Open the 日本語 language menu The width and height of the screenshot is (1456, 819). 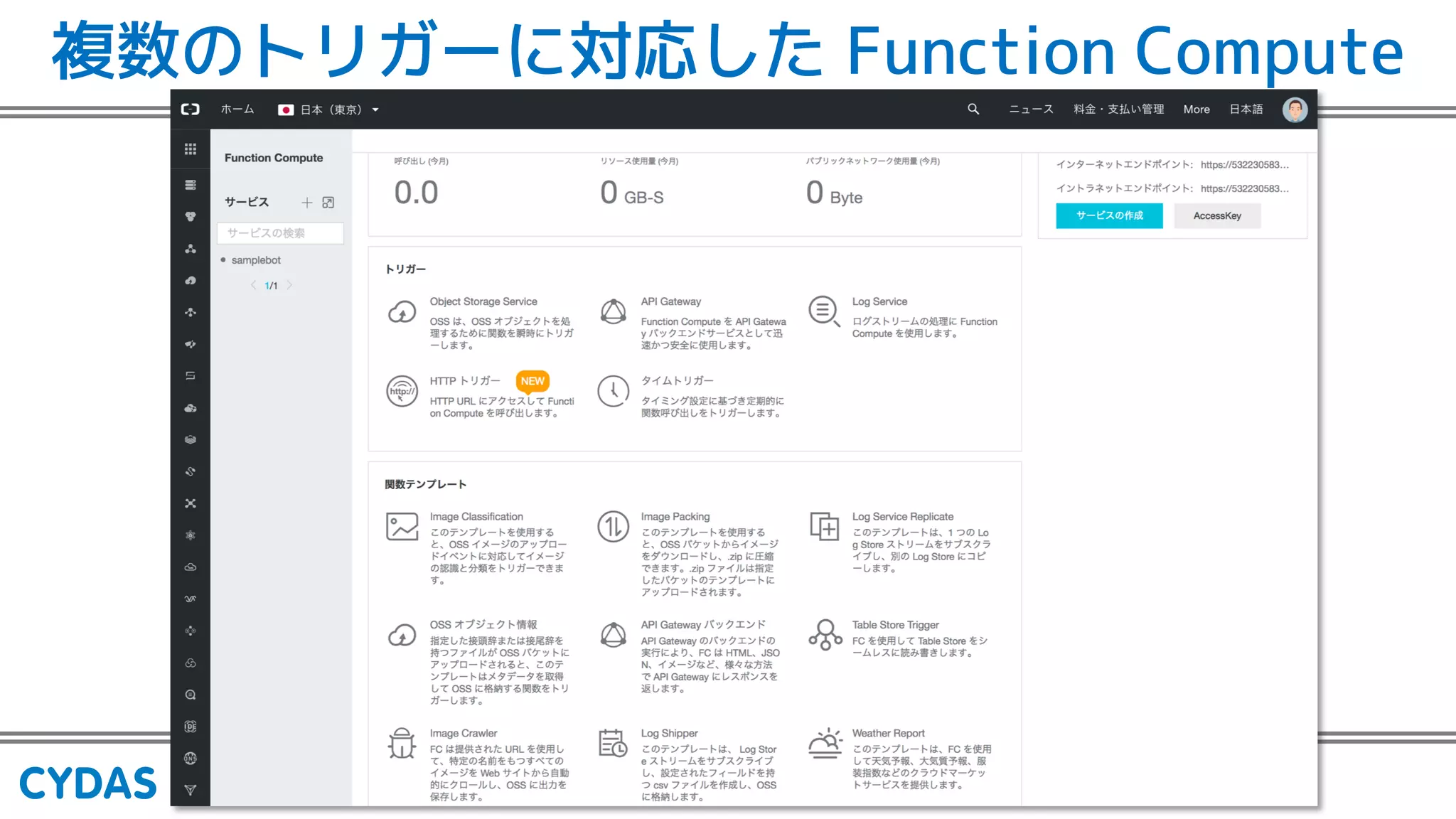(x=1246, y=109)
